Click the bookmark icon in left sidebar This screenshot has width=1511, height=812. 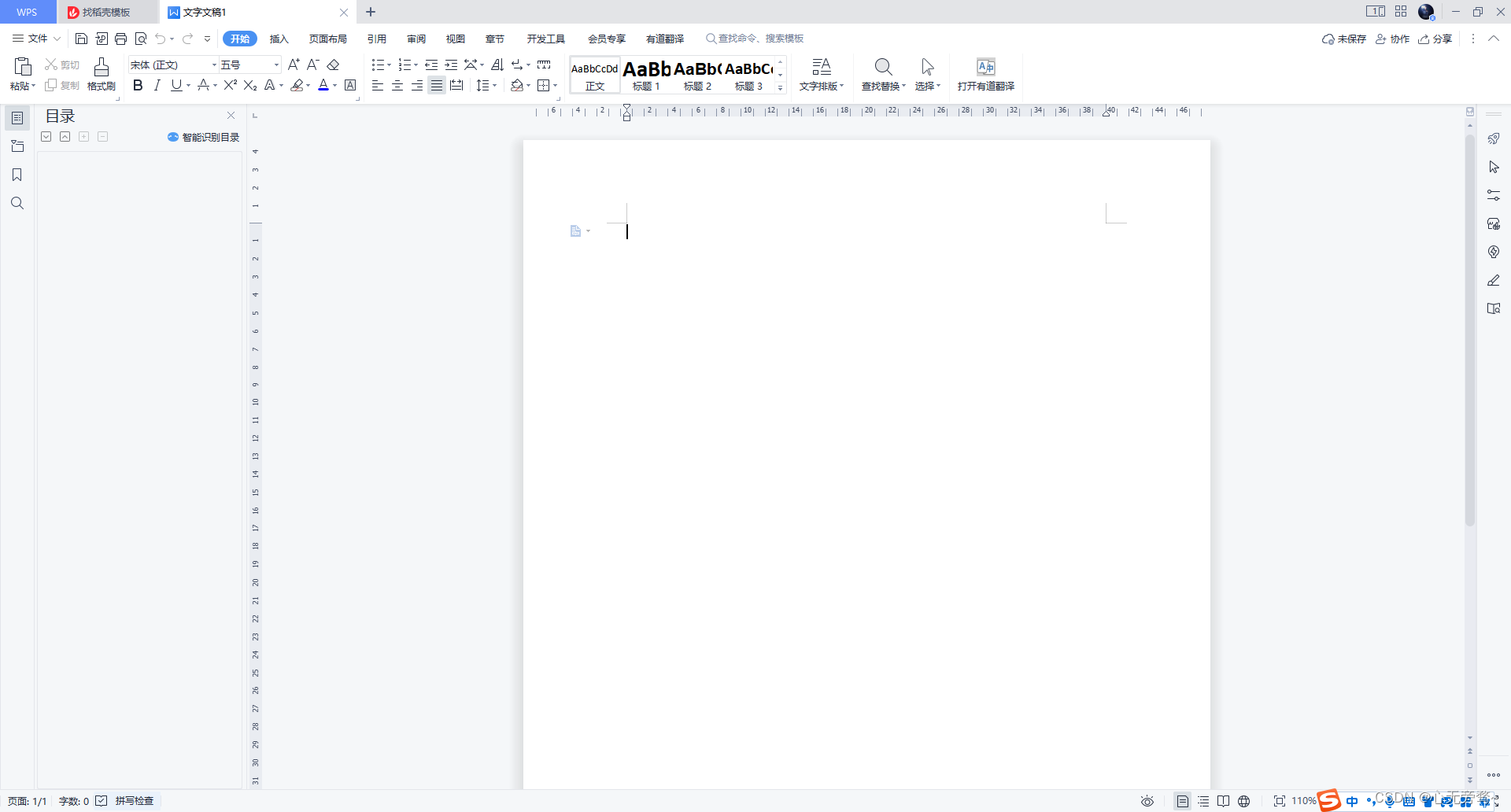tap(17, 175)
